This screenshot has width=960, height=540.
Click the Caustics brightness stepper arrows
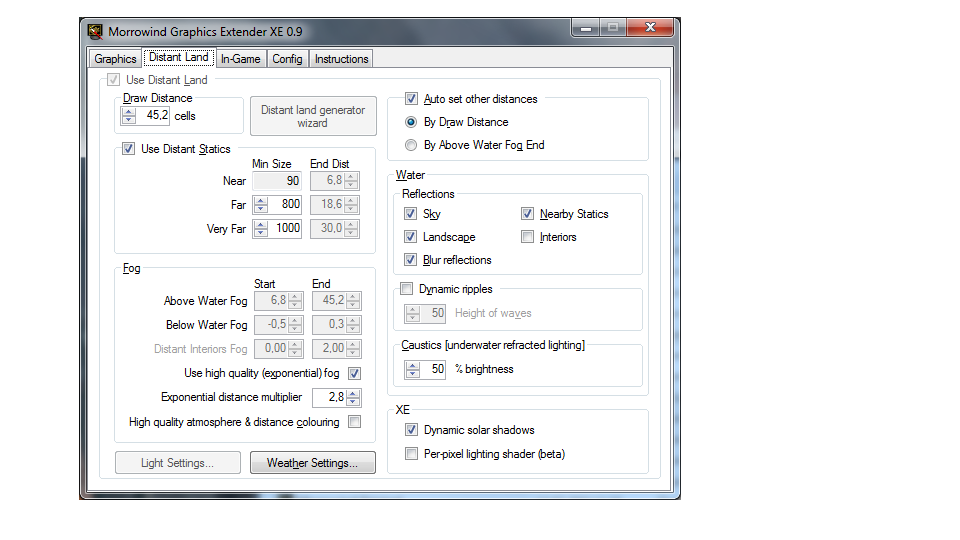coord(413,369)
